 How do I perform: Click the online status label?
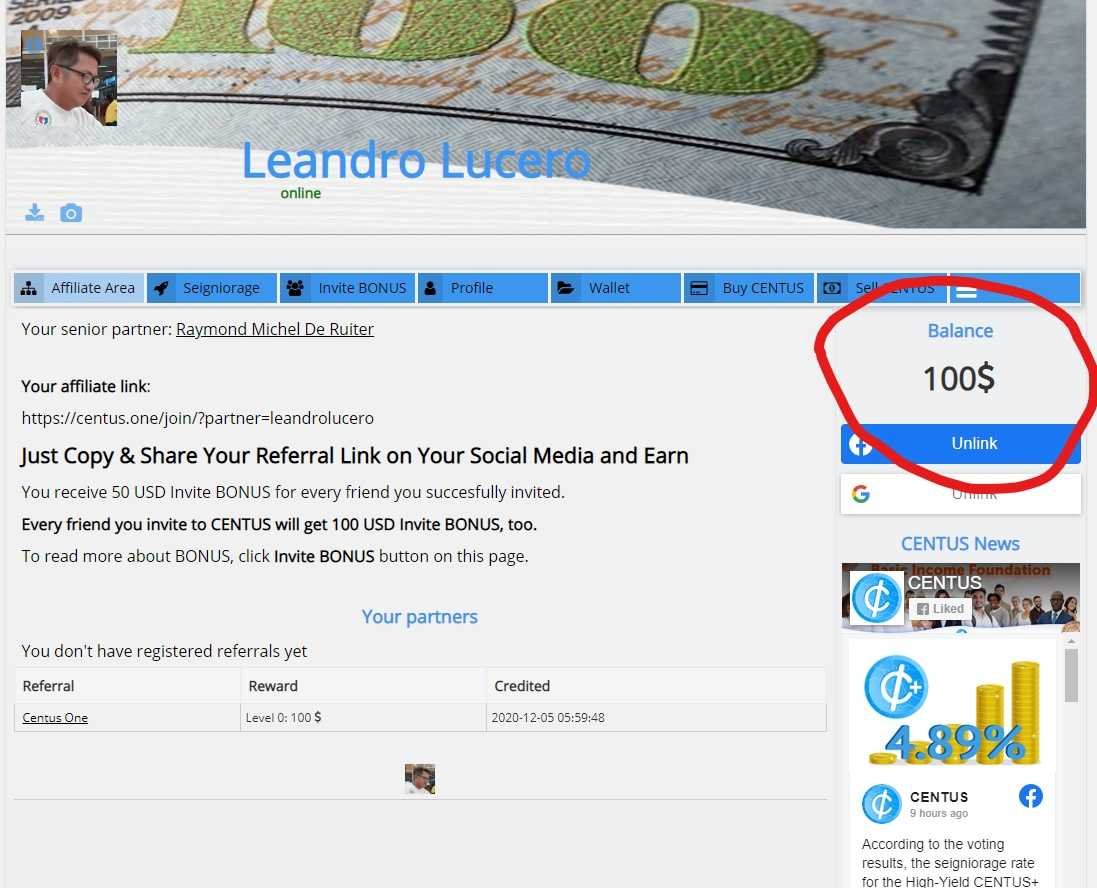pyautogui.click(x=301, y=193)
